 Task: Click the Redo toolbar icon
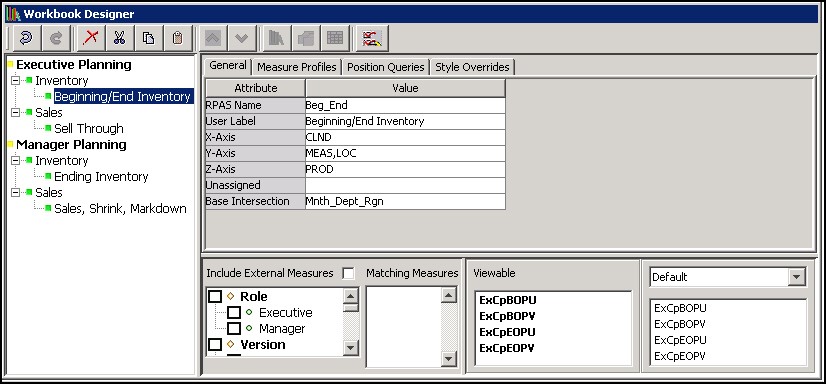tap(55, 38)
